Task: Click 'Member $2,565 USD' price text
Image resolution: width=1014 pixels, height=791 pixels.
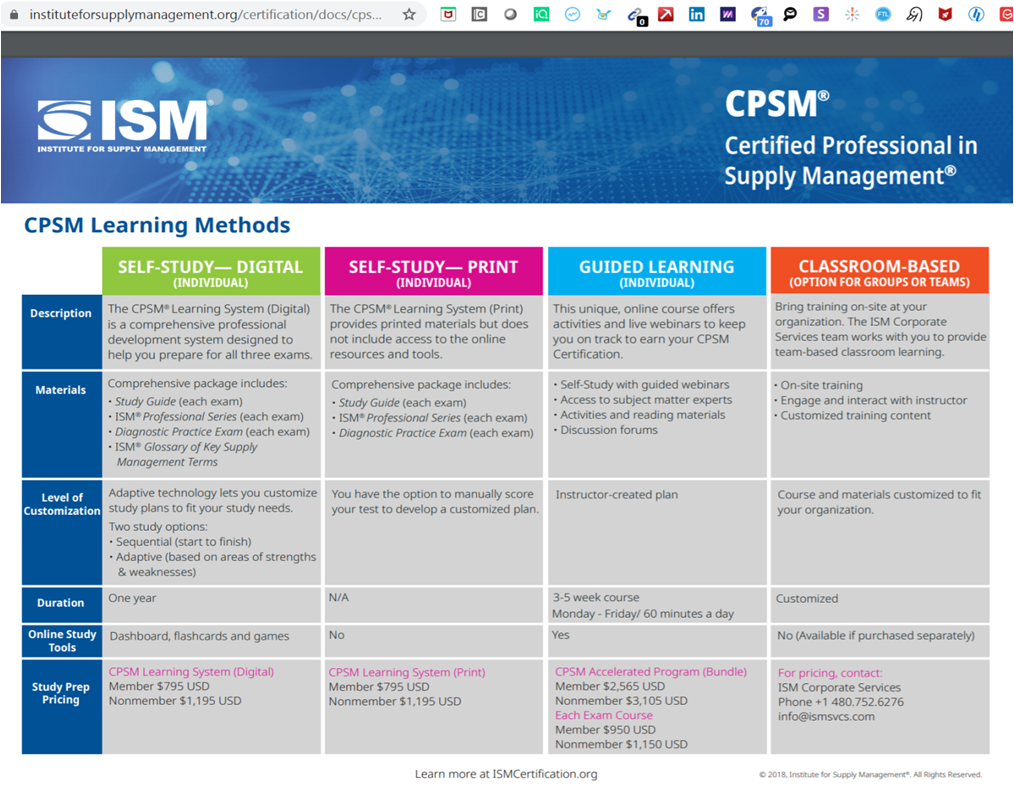Action: (x=610, y=686)
